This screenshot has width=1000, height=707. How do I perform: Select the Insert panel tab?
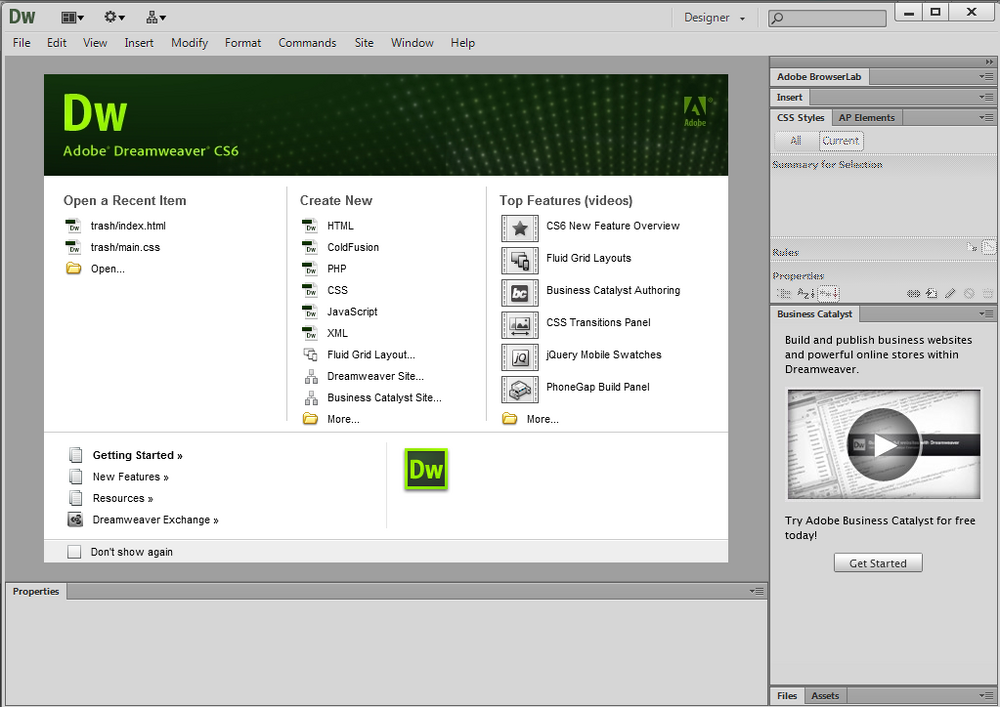pos(790,97)
